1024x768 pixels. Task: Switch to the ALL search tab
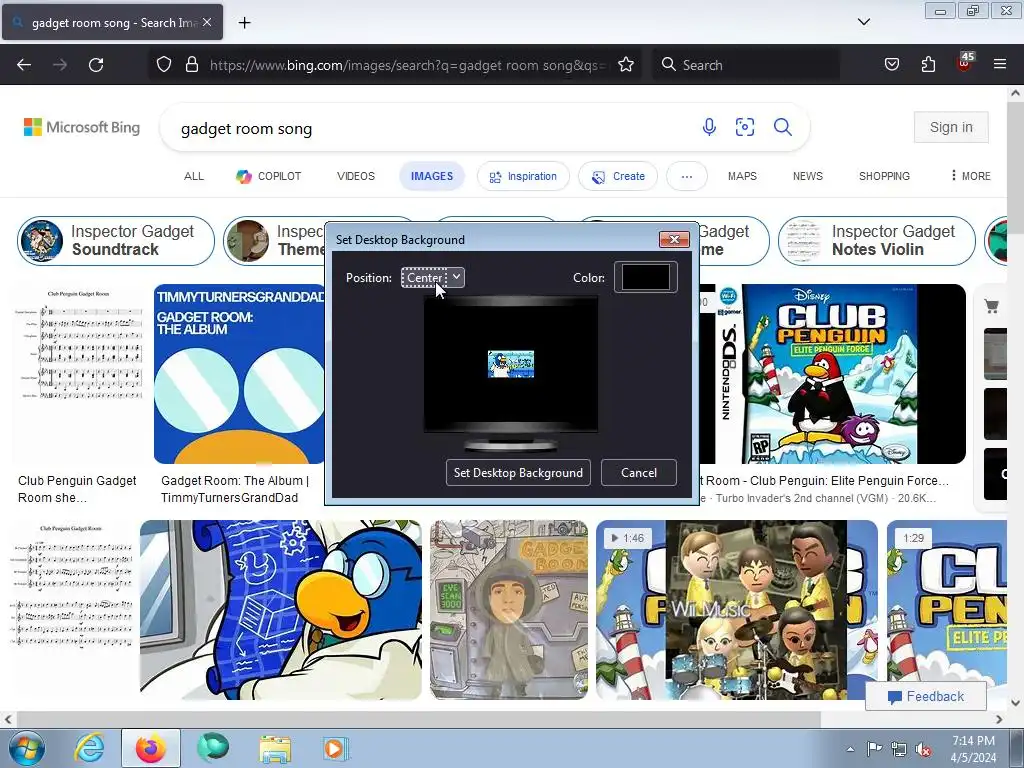pyautogui.click(x=194, y=176)
